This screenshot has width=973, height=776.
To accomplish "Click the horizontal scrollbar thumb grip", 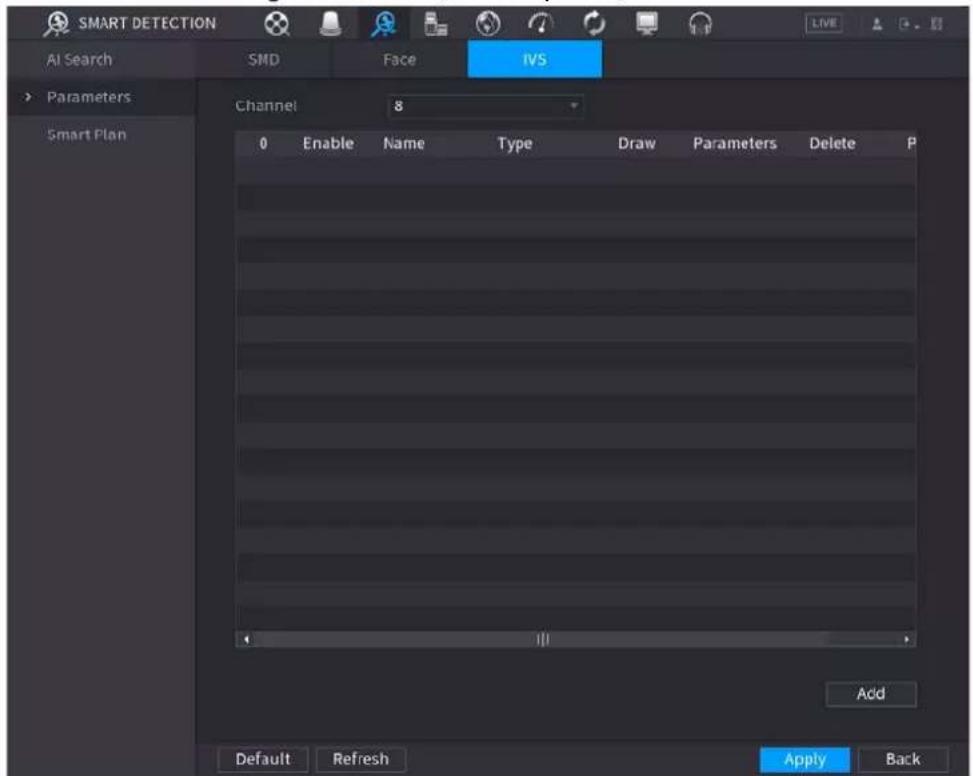I will click(542, 640).
